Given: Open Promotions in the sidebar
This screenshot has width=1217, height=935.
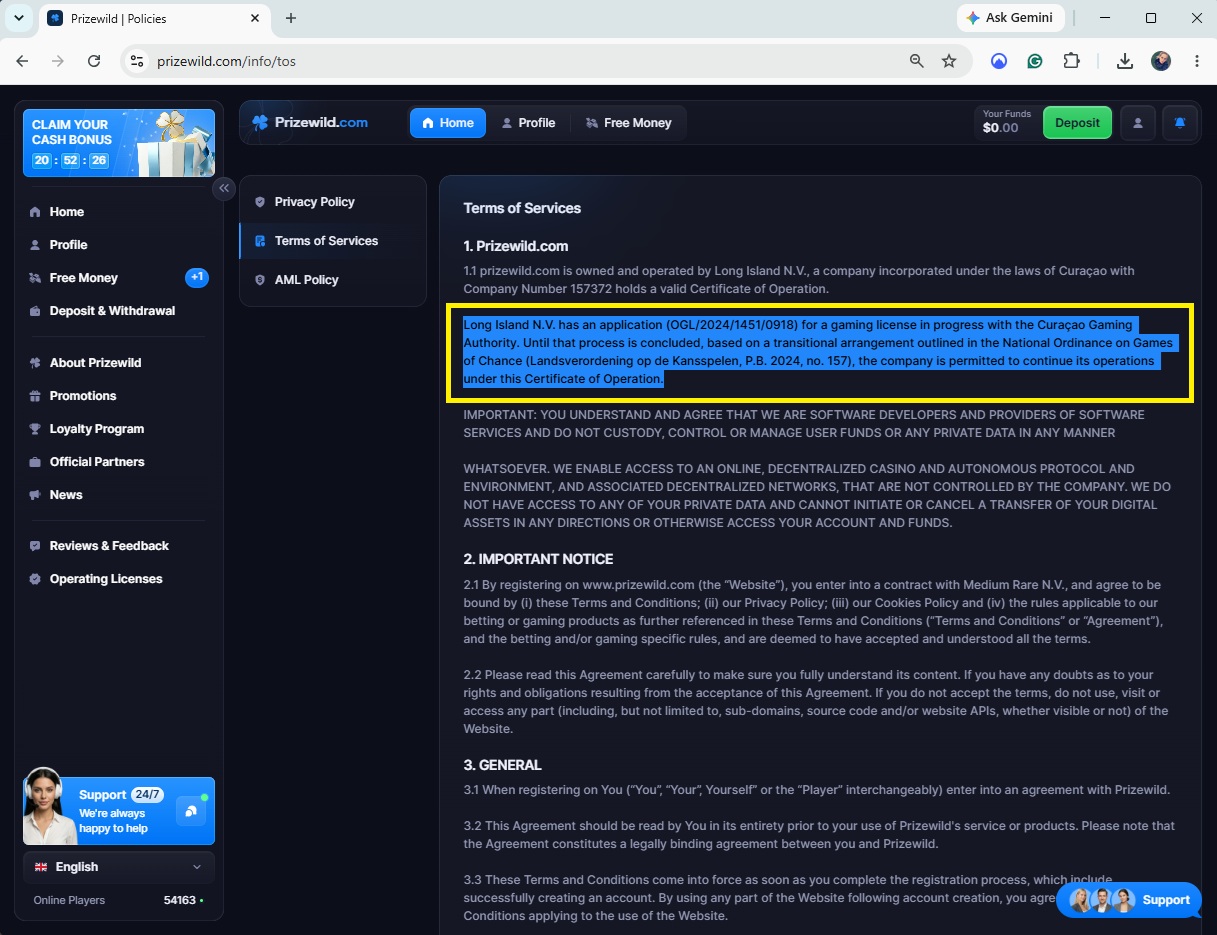Looking at the screenshot, I should 119,396.
